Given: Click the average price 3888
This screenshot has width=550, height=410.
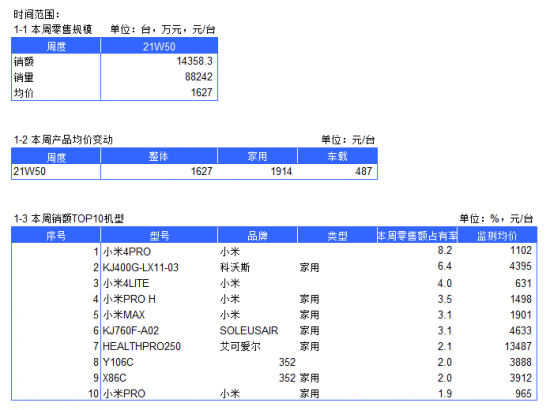Looking at the screenshot, I should 521,362.
